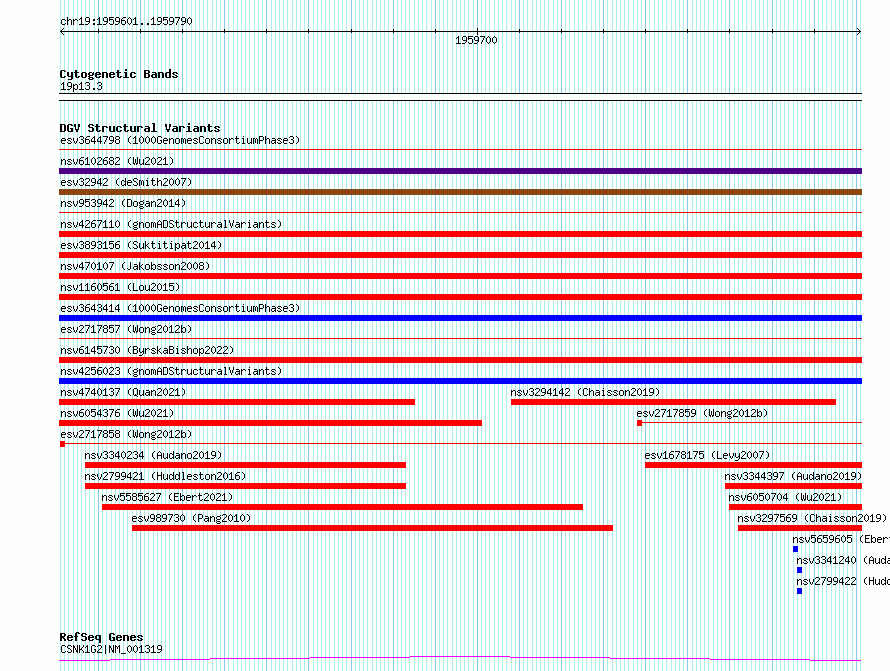Open the nsv3297569 (Chaisson2019) variant label

click(812, 518)
